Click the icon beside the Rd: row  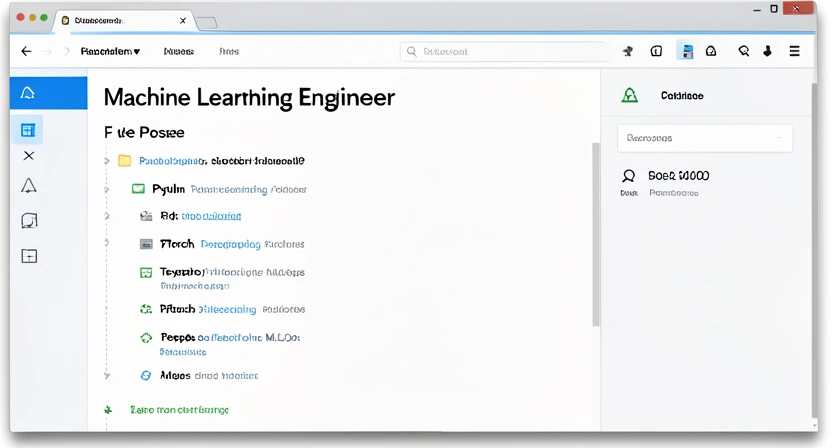point(146,216)
